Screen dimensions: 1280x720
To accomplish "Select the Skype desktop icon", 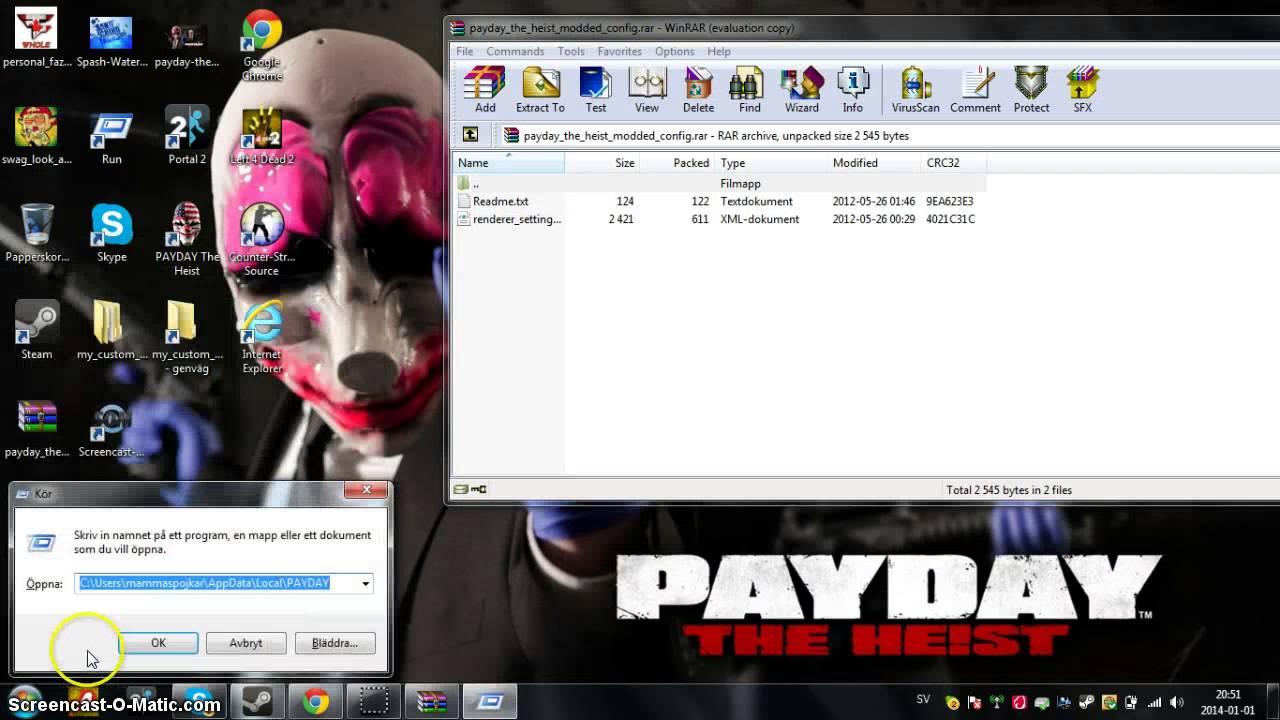I will tap(112, 233).
